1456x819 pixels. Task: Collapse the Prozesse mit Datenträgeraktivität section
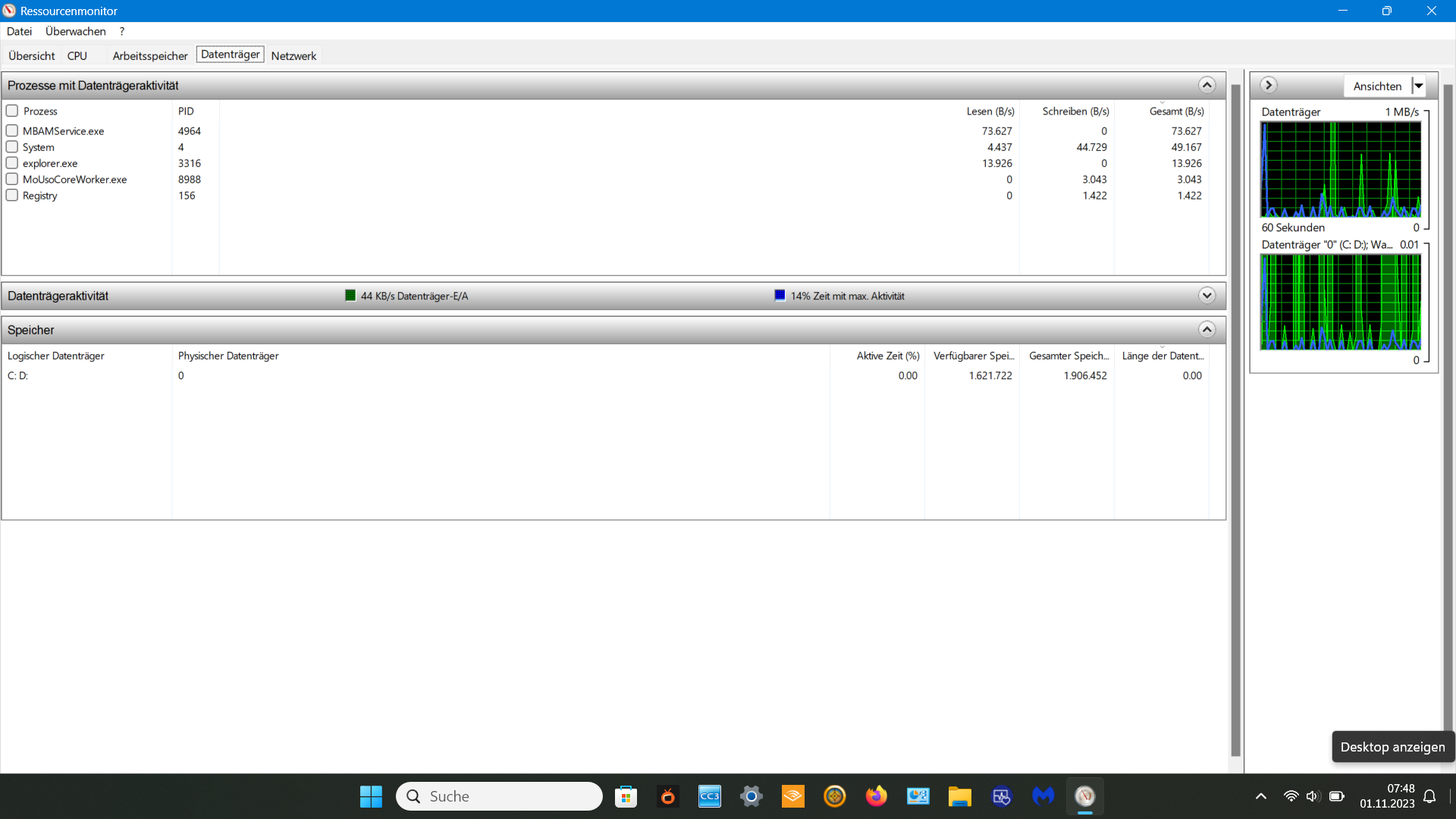click(x=1207, y=85)
